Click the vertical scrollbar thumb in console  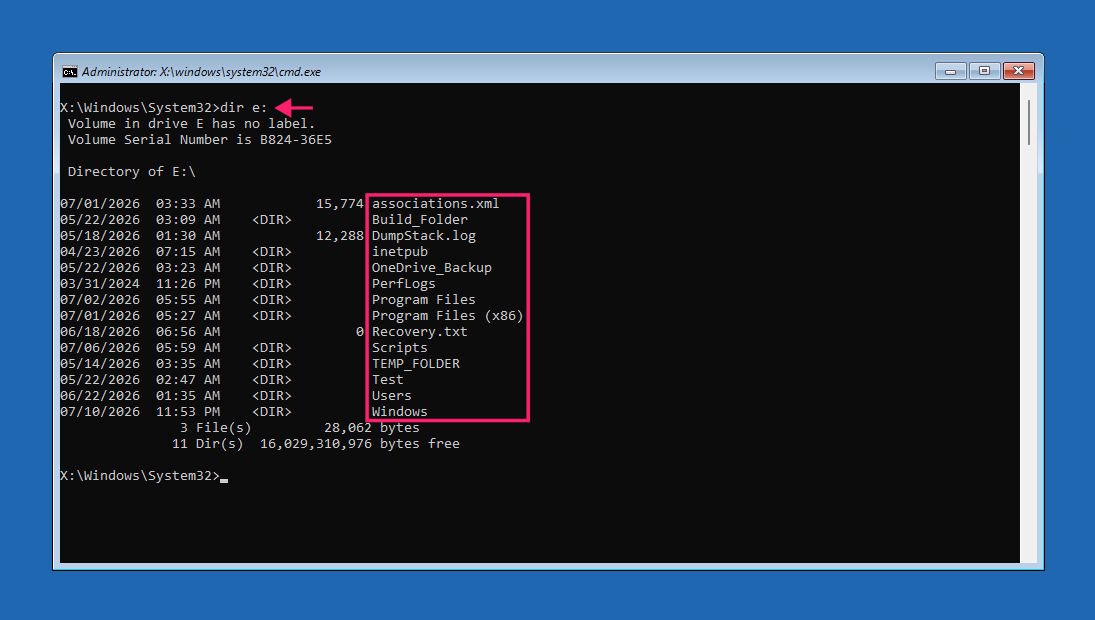click(x=1029, y=122)
